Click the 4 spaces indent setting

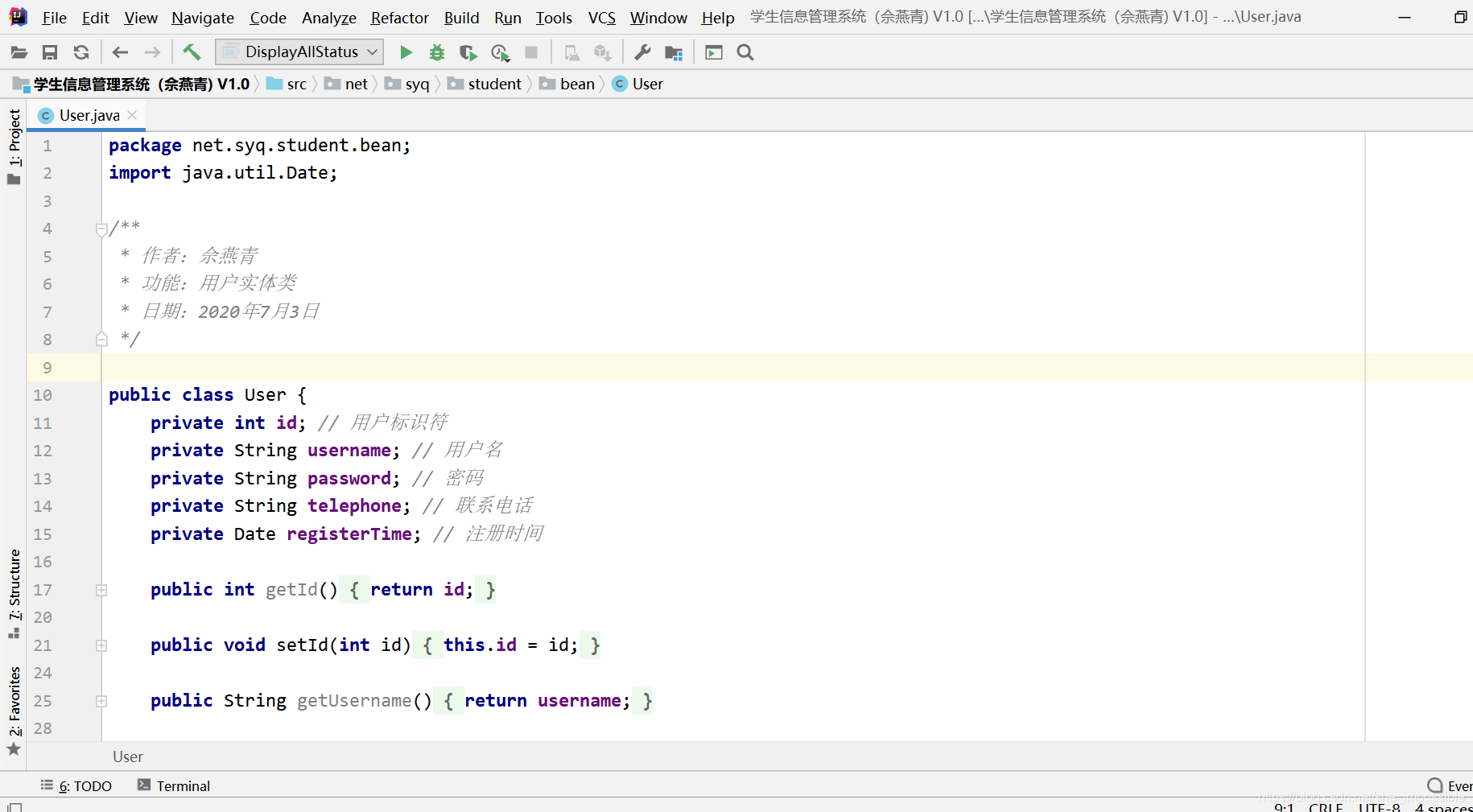pos(1443,806)
